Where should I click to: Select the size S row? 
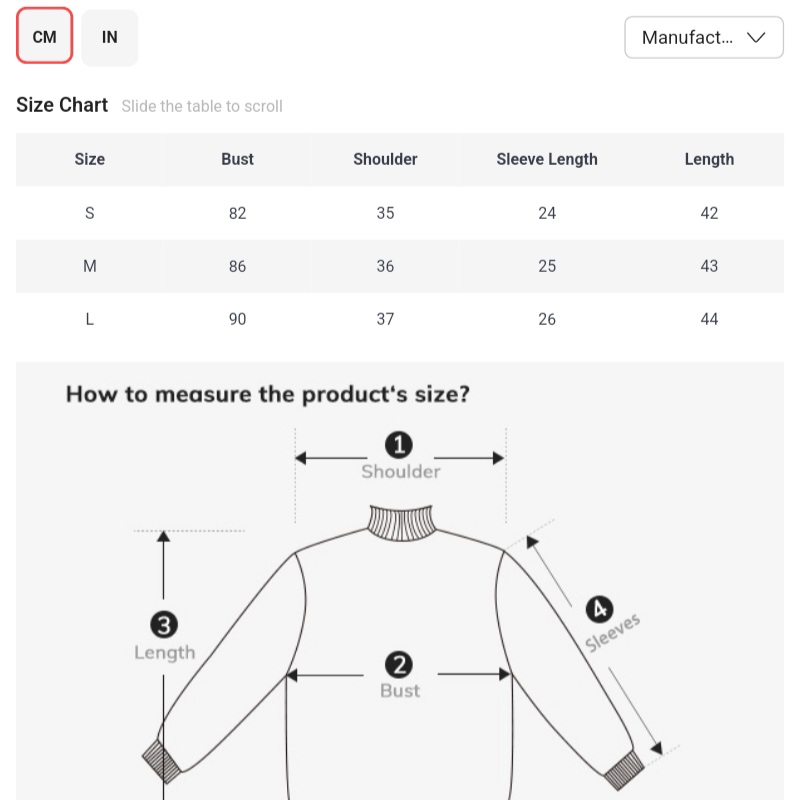(x=90, y=213)
